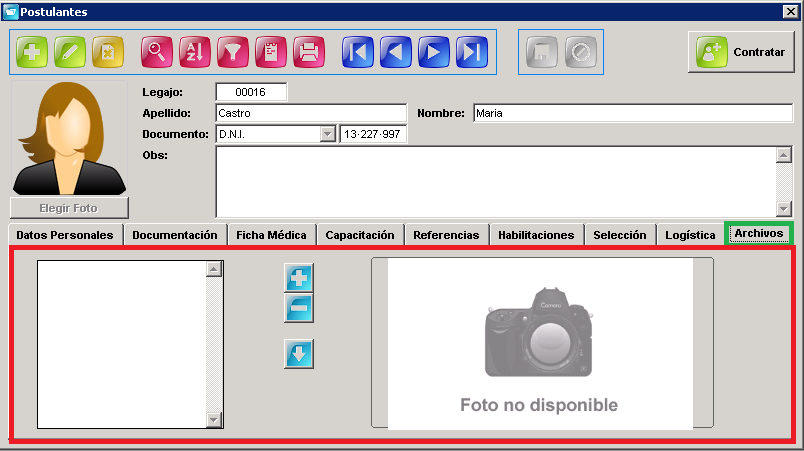Go to last record navigation icon
804x451 pixels.
[472, 52]
